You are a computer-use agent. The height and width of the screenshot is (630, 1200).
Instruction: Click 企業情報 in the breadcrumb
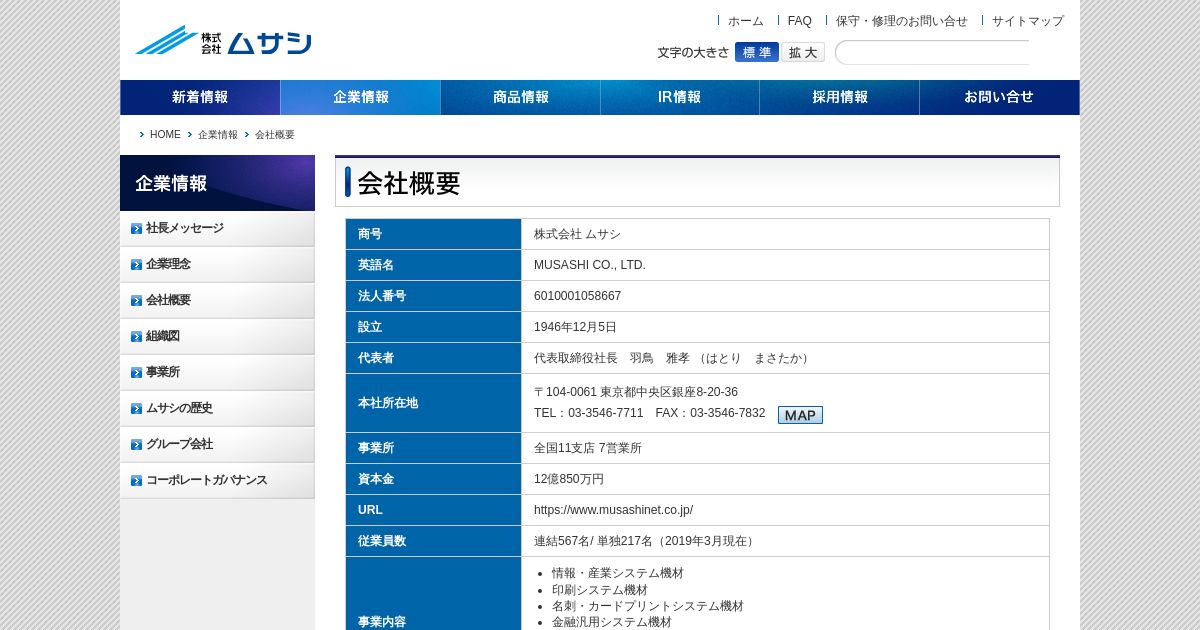tap(218, 134)
